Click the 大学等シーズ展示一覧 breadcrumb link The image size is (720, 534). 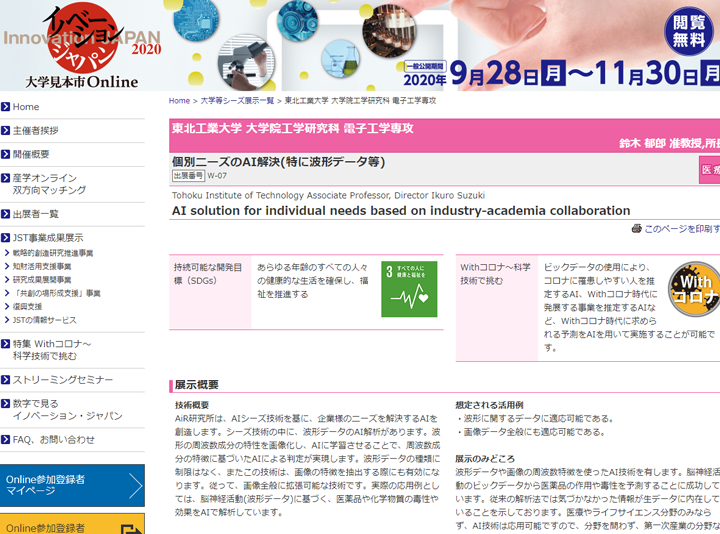pyautogui.click(x=237, y=101)
